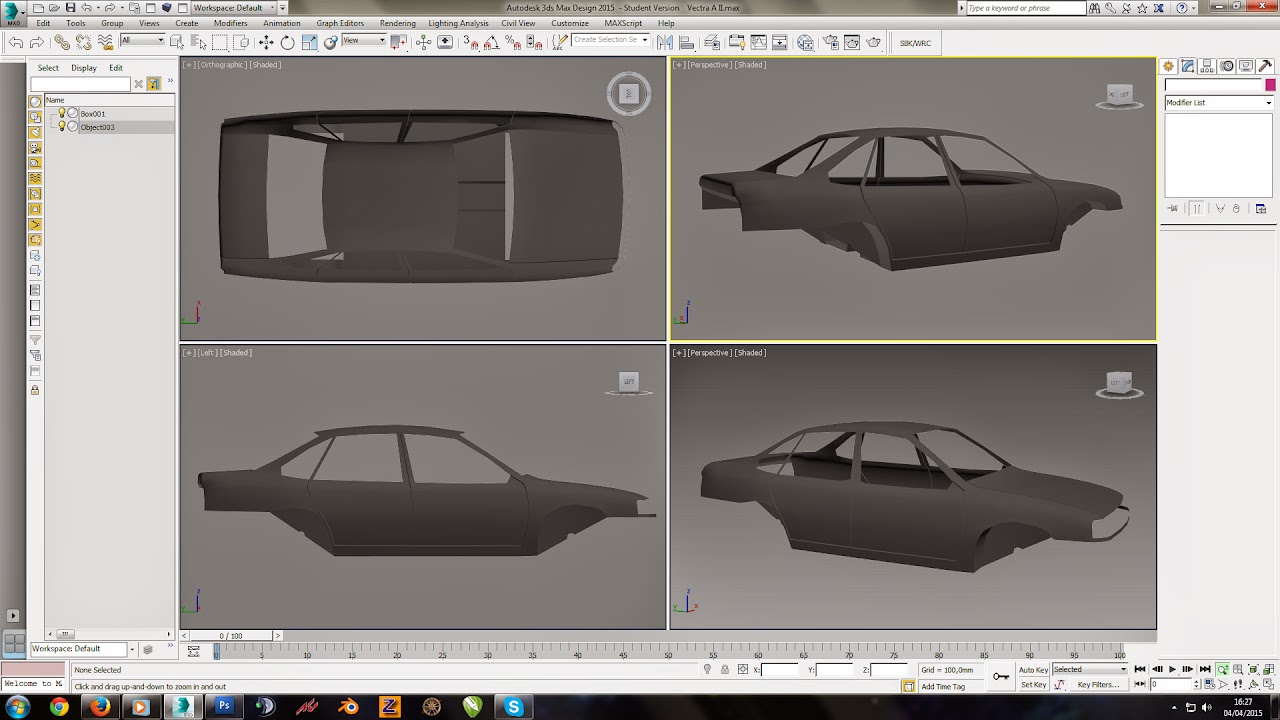Open the Graph Editors menu
This screenshot has width=1280, height=720.
[x=340, y=23]
